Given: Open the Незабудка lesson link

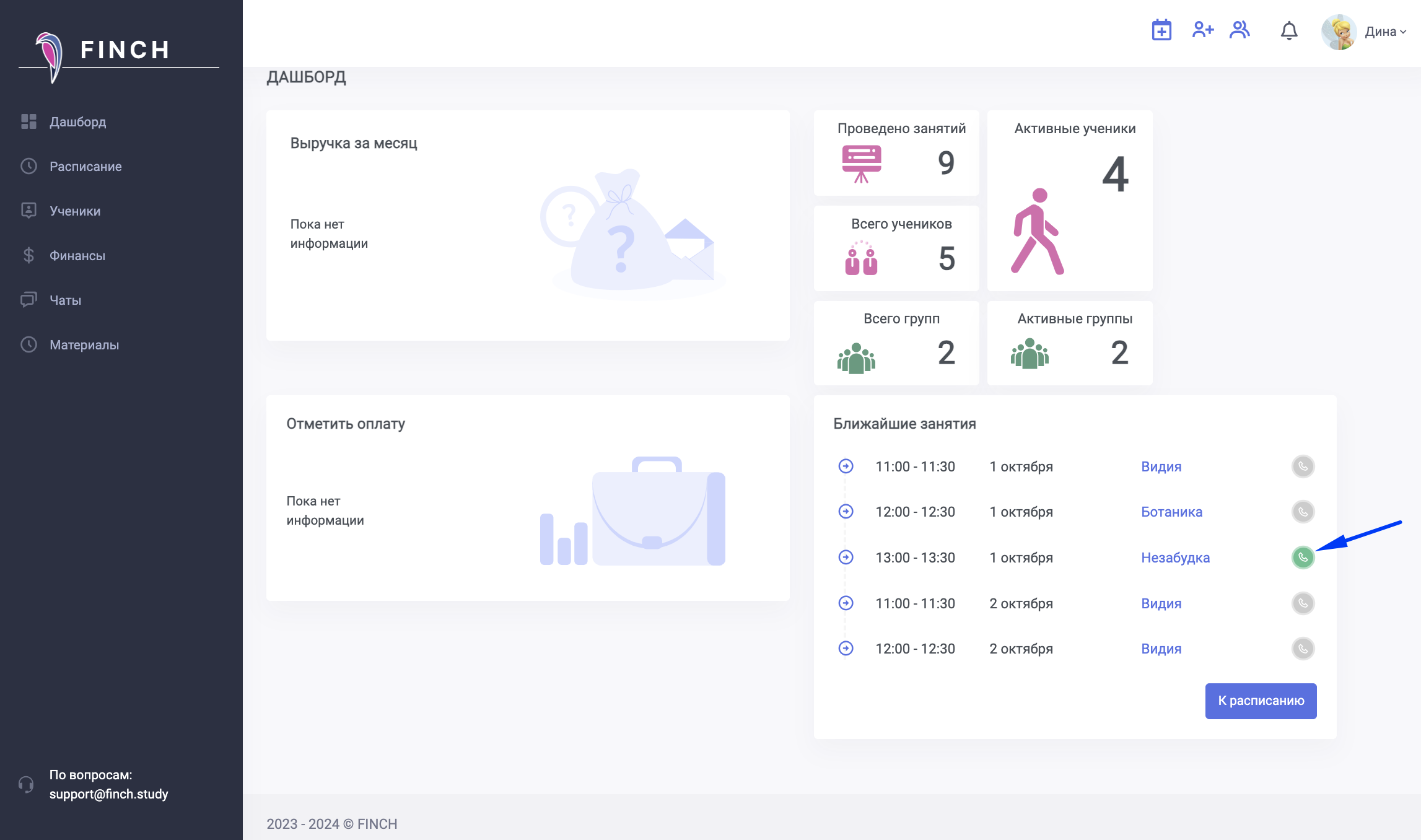Looking at the screenshot, I should [x=1175, y=558].
